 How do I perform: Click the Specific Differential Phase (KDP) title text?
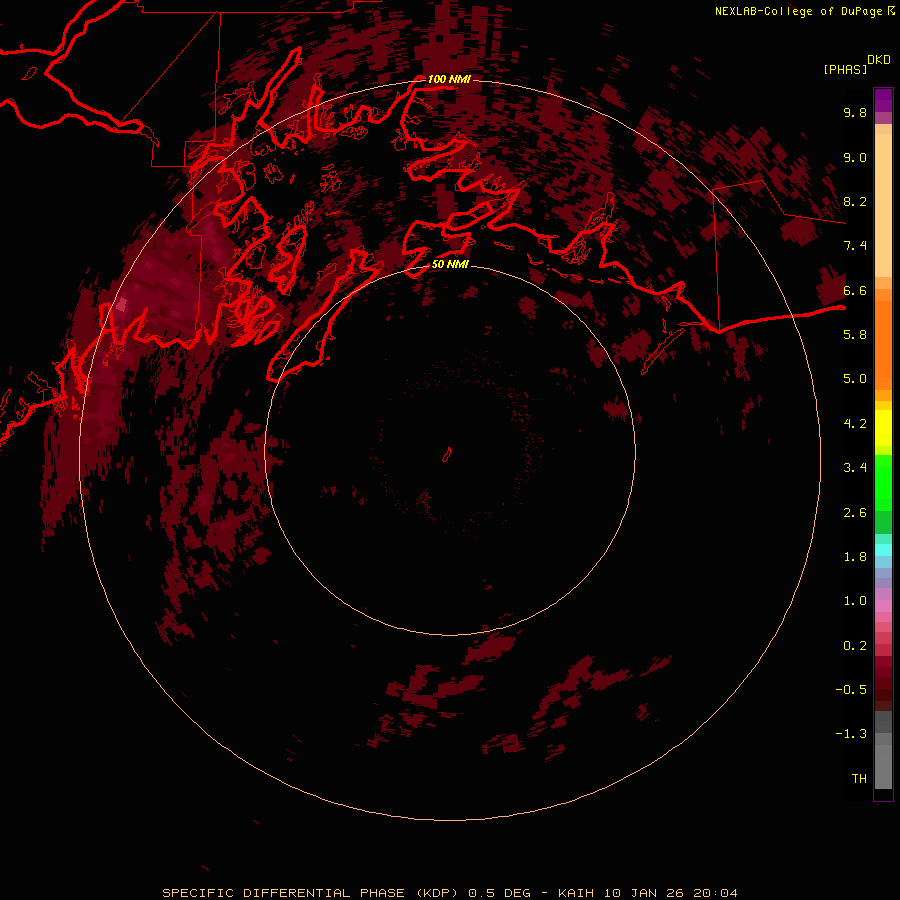311,893
